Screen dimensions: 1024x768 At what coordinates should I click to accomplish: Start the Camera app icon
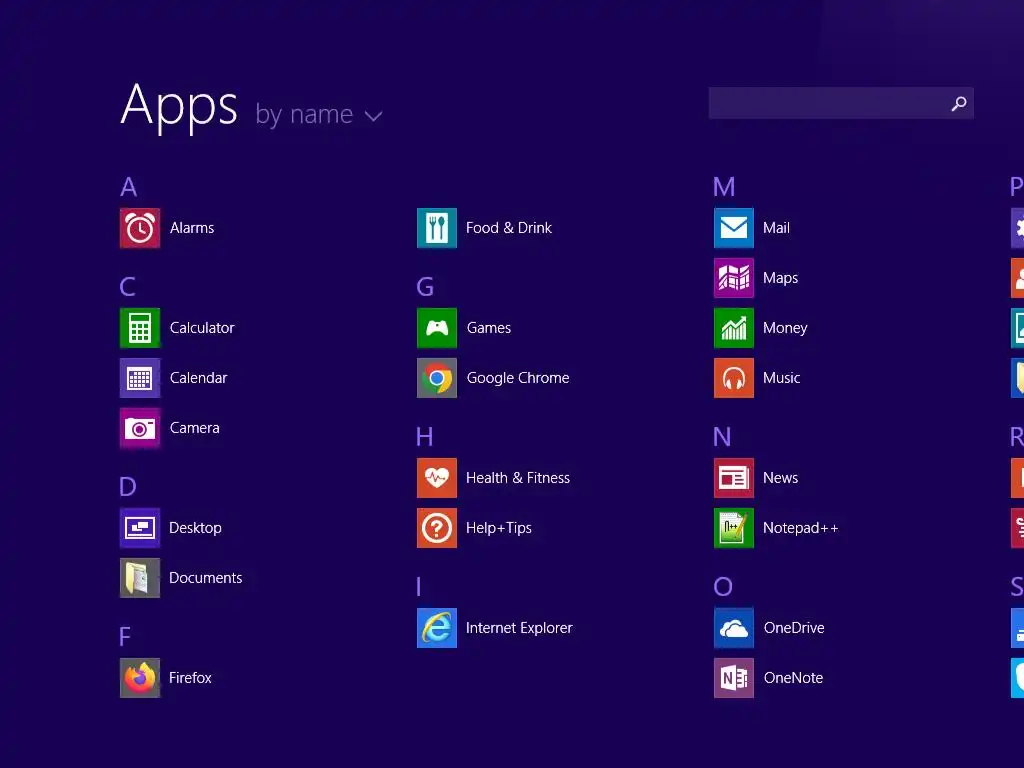click(x=140, y=428)
